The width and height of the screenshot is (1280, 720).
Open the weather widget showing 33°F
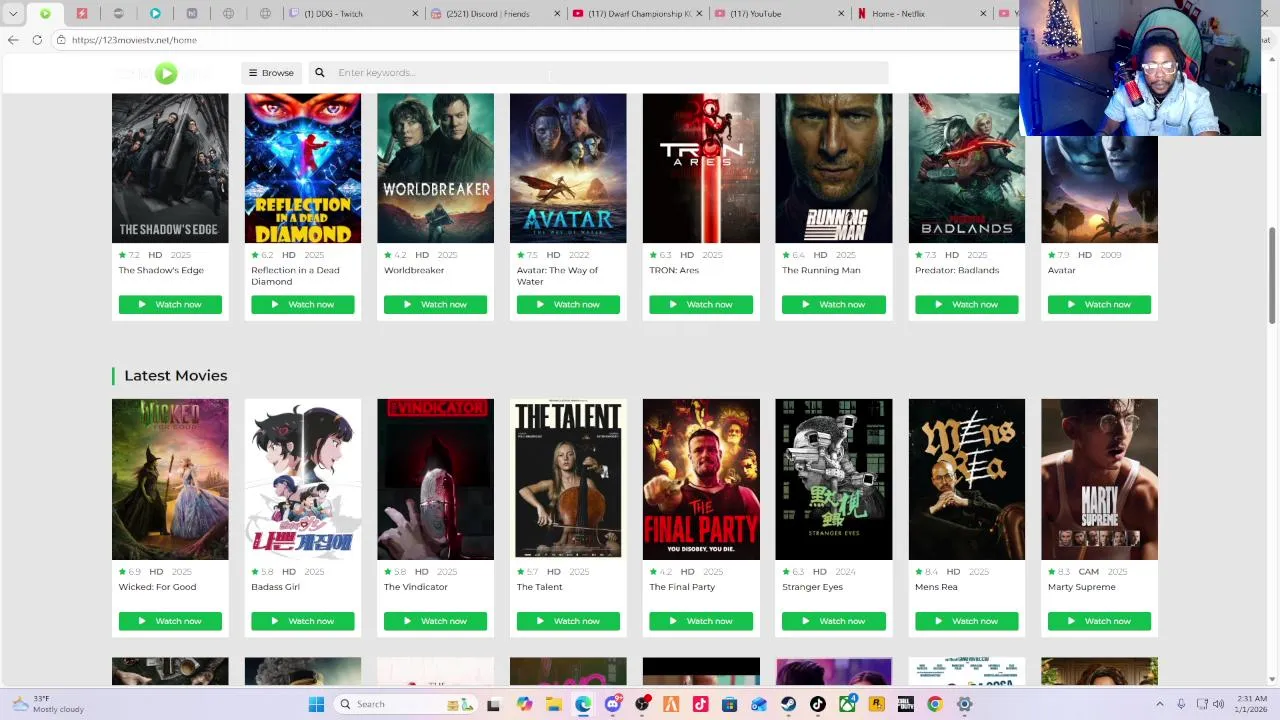click(x=47, y=704)
